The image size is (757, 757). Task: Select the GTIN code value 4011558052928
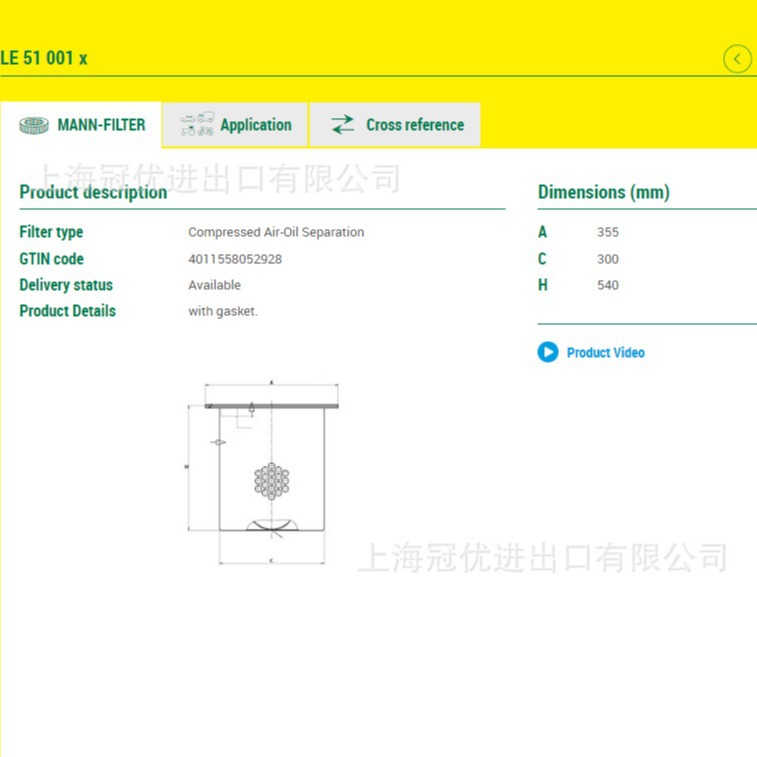[235, 259]
